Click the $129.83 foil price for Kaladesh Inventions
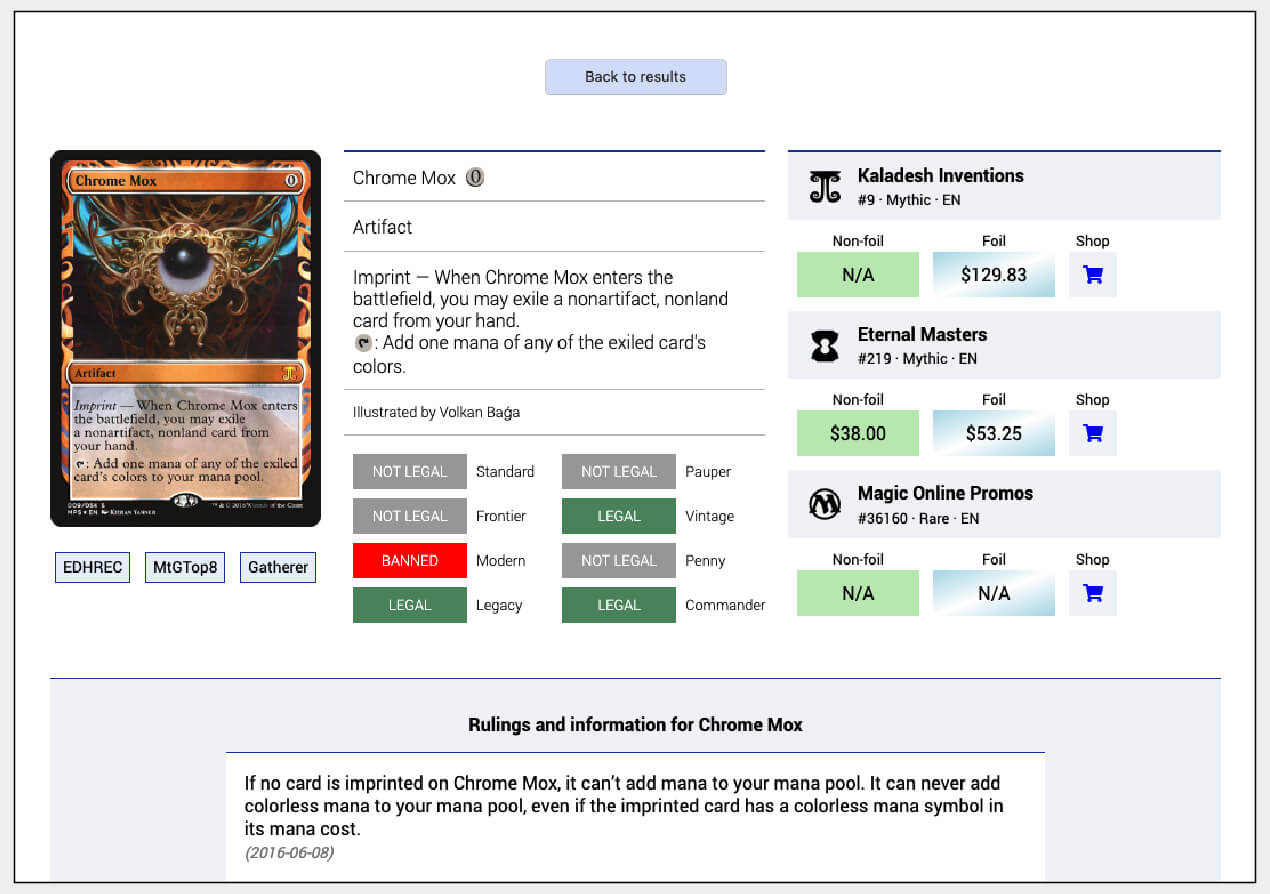 coord(993,274)
